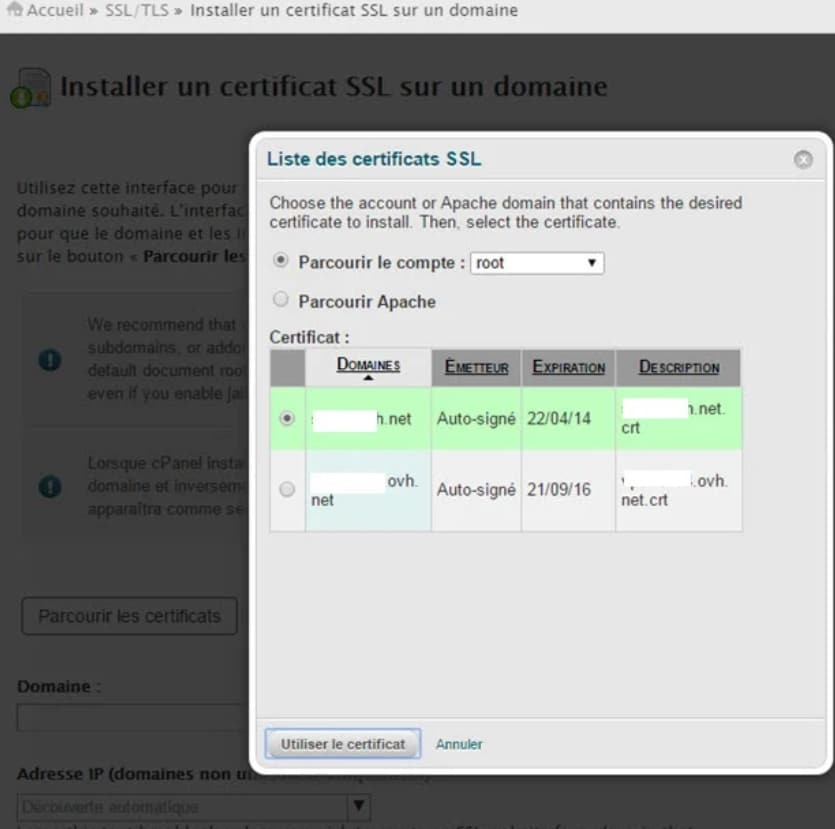Click the info icon beside 'We recommend that'

(50, 360)
